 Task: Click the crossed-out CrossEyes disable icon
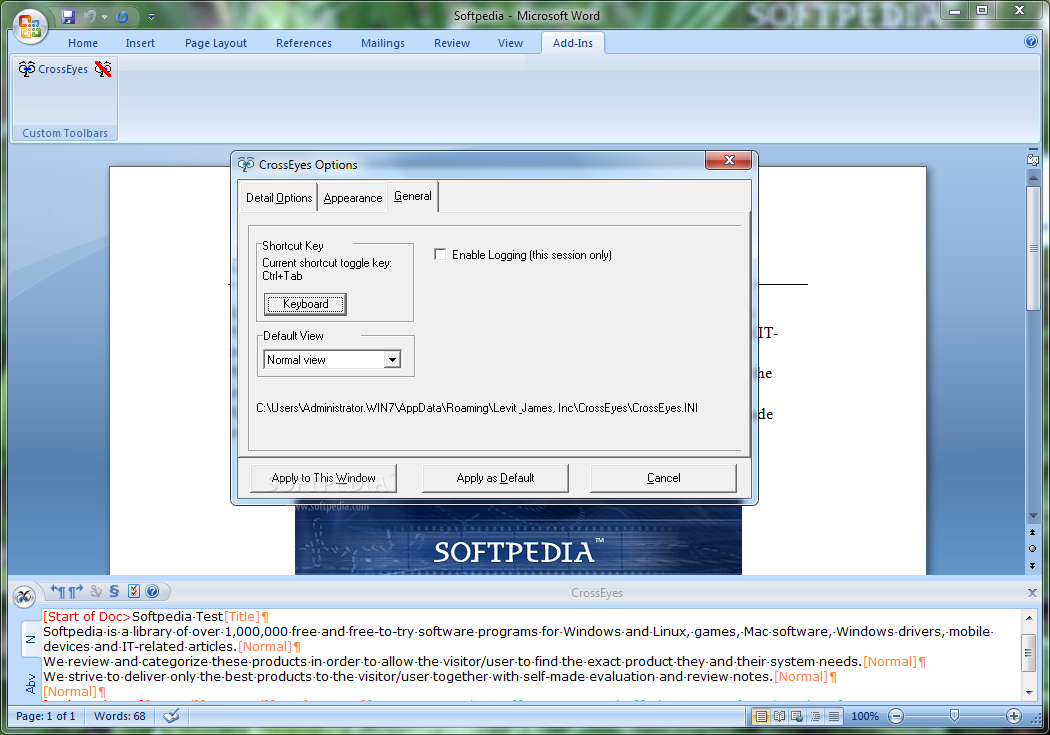tap(103, 69)
